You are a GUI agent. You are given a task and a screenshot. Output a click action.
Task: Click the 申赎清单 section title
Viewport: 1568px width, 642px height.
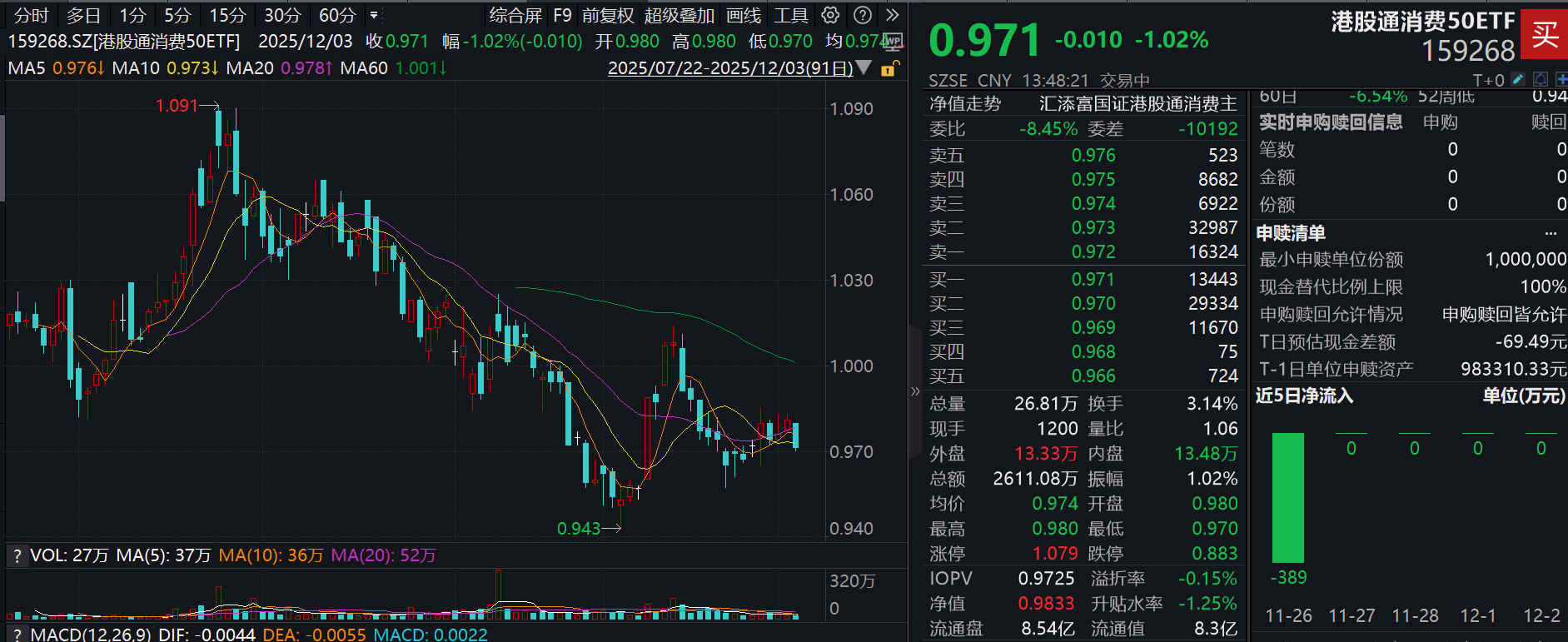coord(1291,233)
